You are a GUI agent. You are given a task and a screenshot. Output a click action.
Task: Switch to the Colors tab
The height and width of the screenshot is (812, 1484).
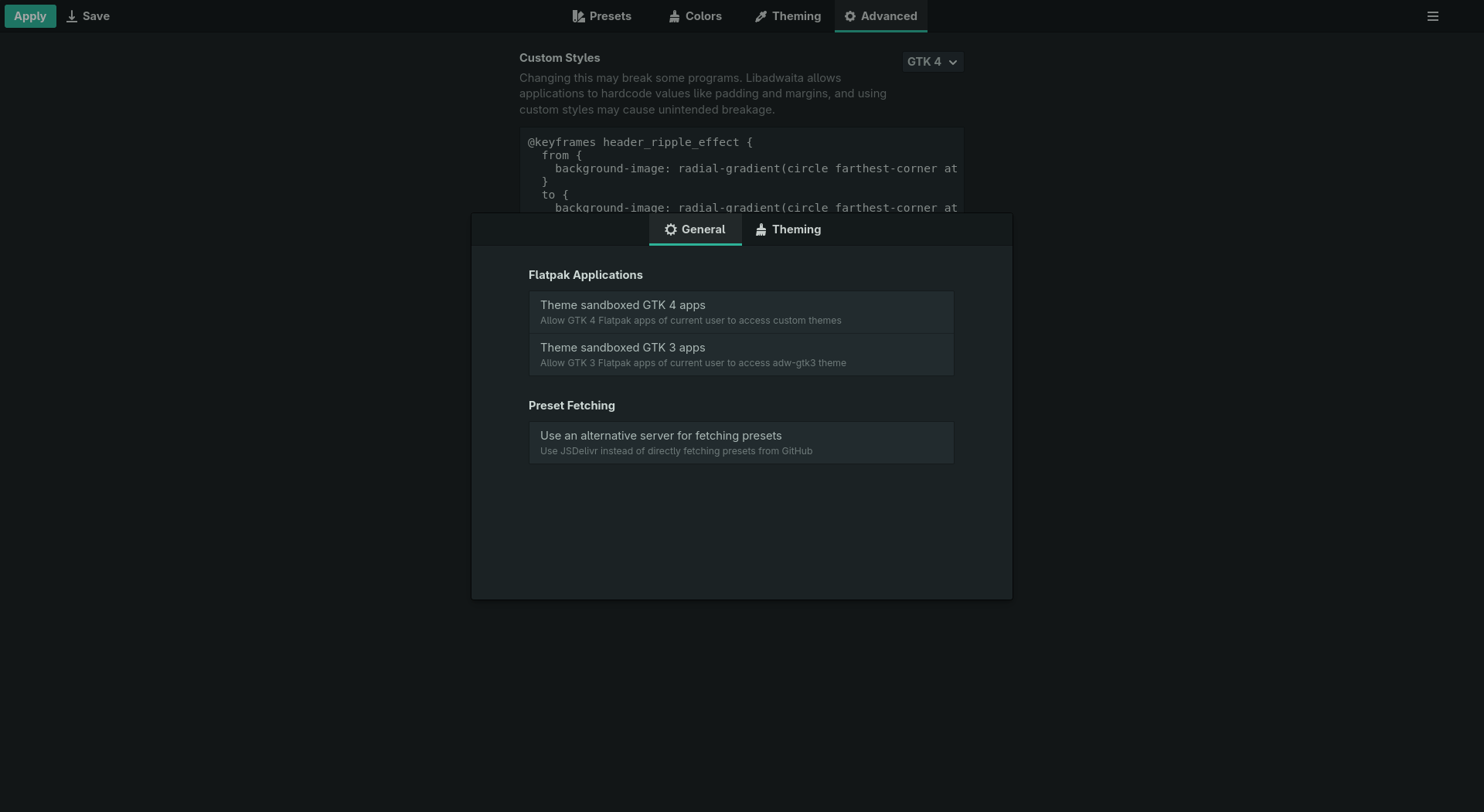point(696,16)
